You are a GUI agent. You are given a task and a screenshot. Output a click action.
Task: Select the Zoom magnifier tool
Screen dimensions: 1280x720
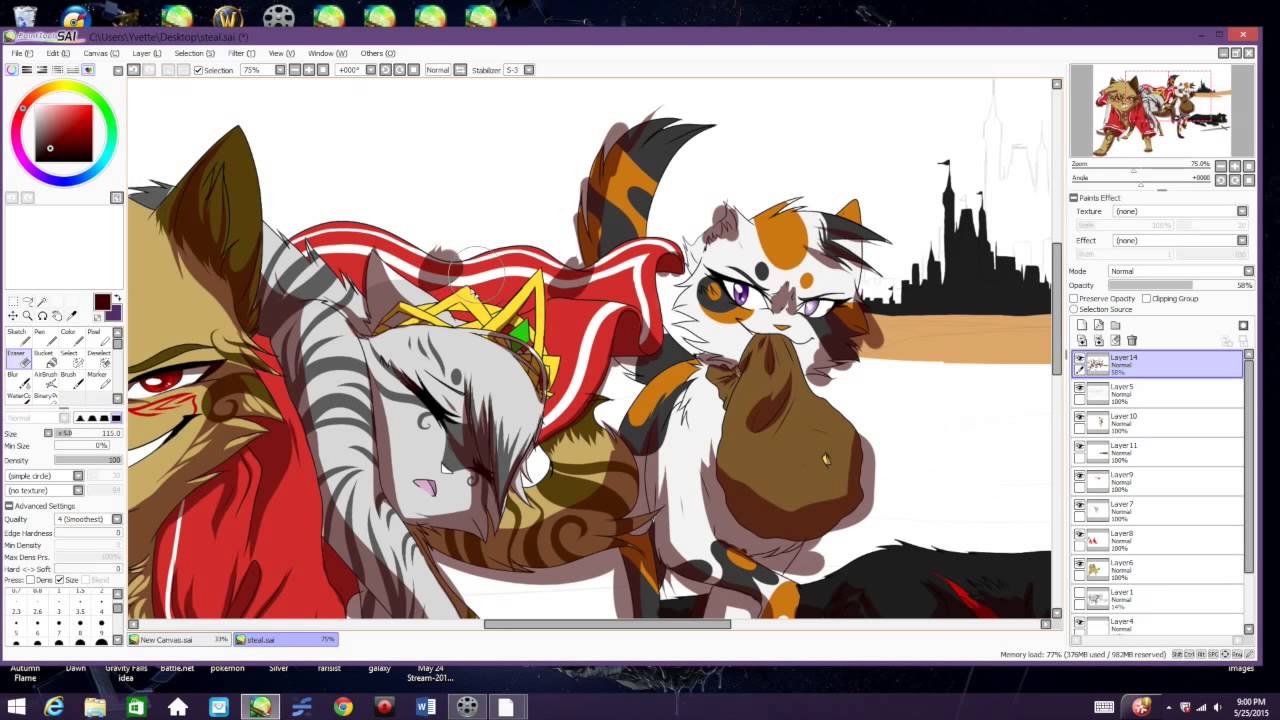28,316
